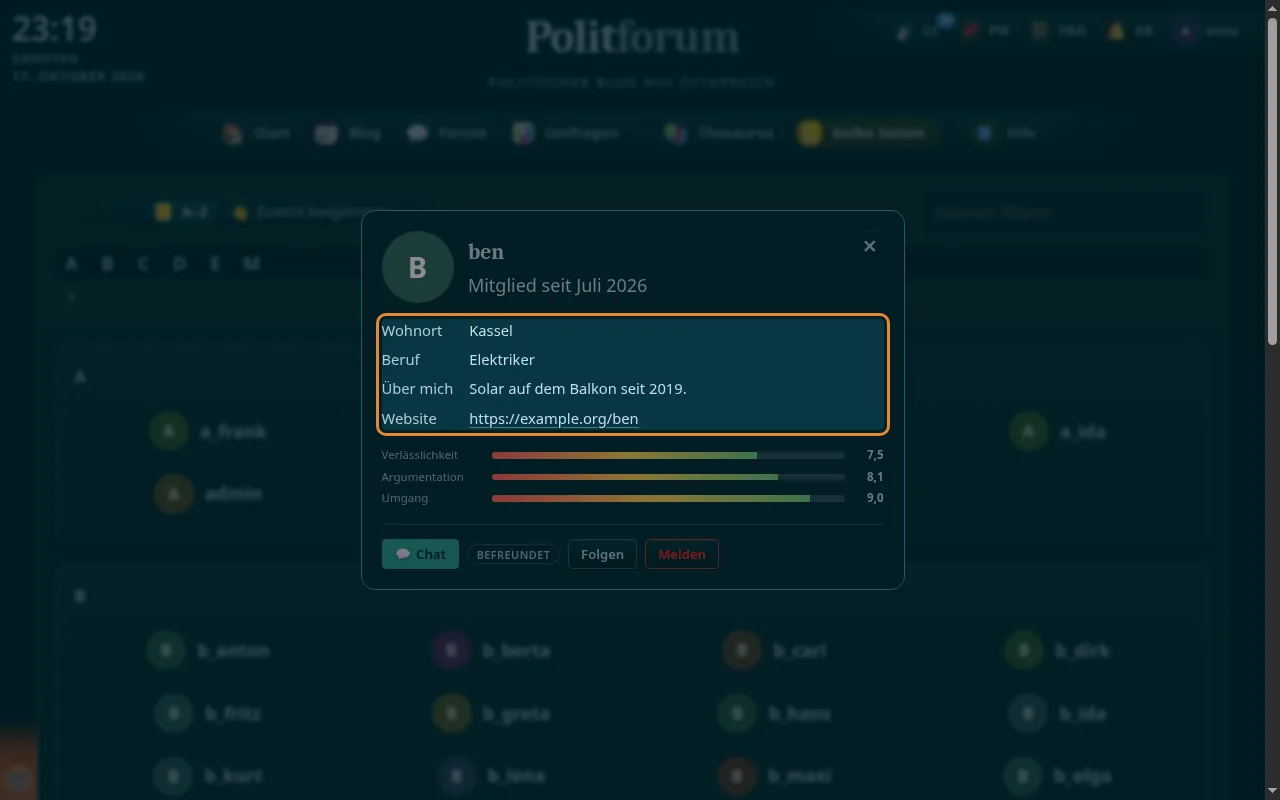
Task: Click the BEFREUNDET badge
Action: click(513, 555)
